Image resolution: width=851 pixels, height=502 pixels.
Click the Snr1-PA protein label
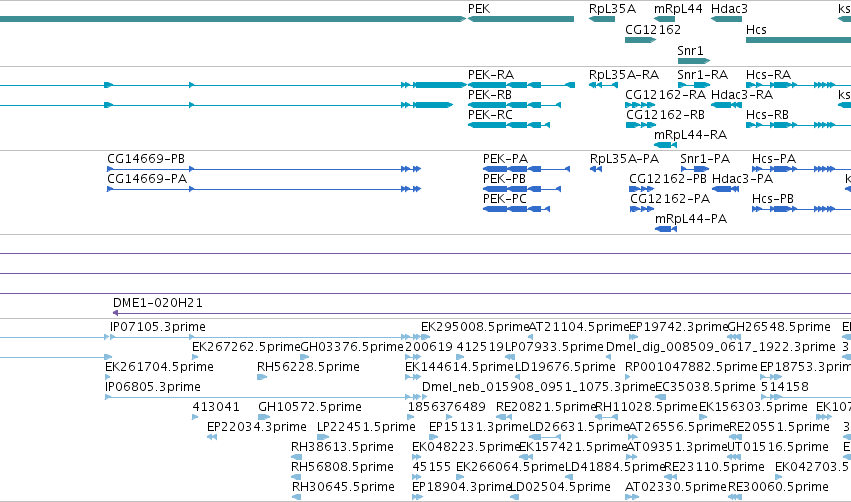tap(705, 158)
